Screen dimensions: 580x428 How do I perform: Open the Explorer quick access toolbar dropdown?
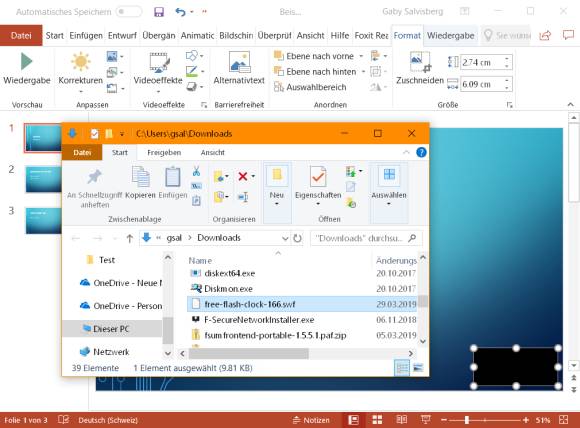(x=122, y=134)
